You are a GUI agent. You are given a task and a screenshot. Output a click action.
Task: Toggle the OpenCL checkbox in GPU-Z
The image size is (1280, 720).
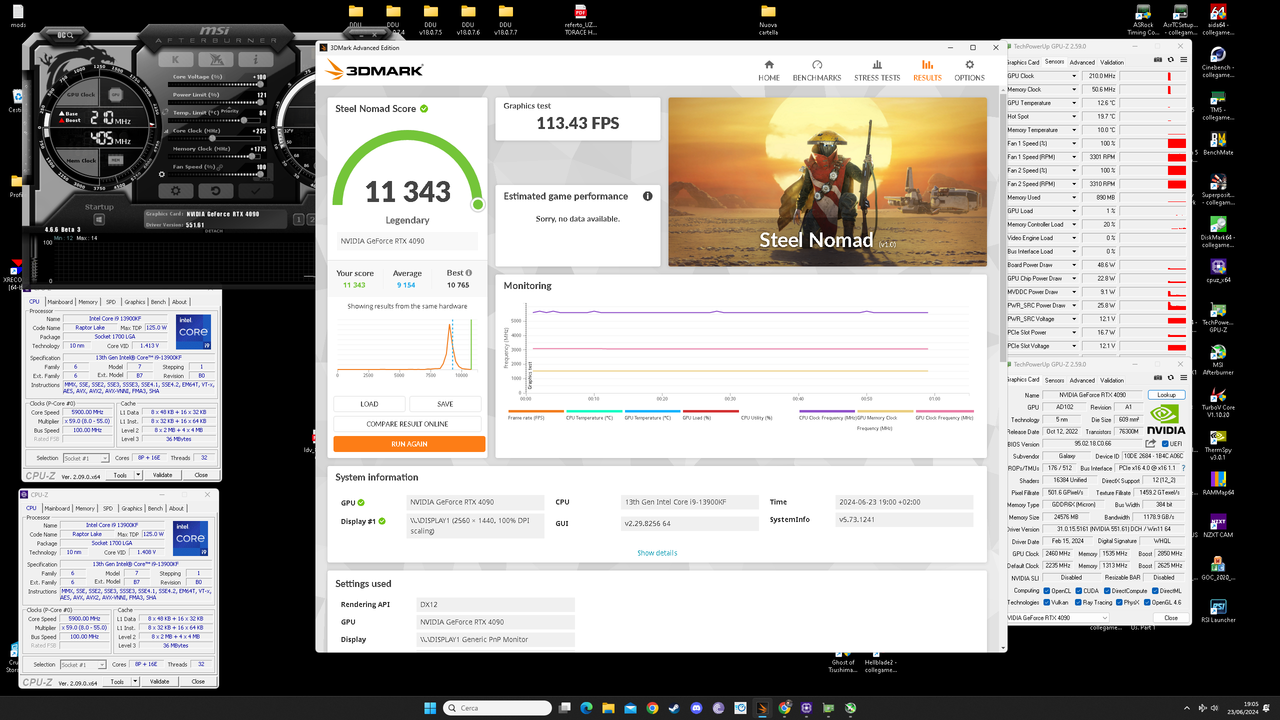coord(1047,591)
